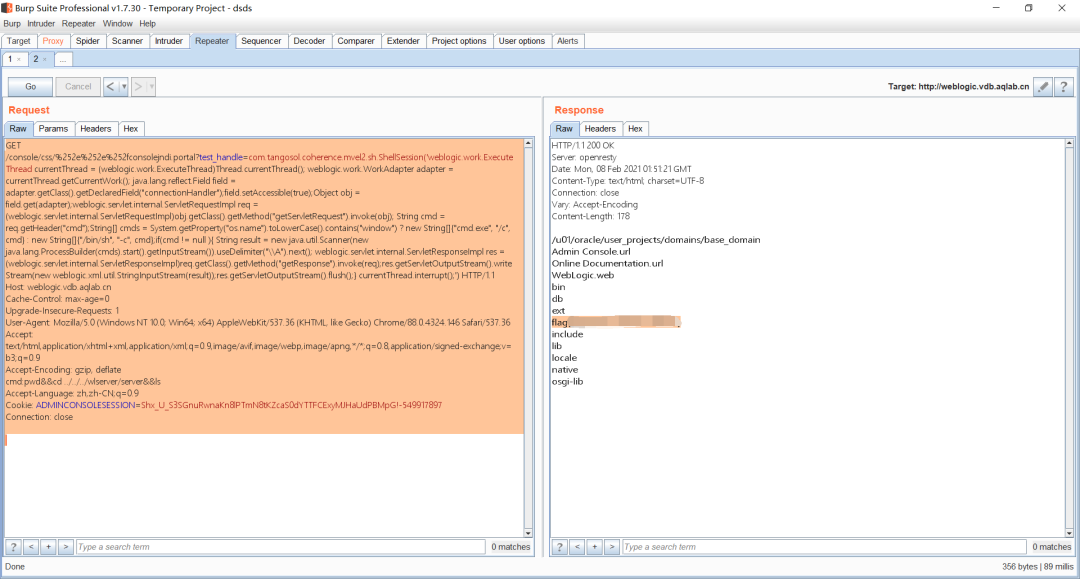Image resolution: width=1080 pixels, height=579 pixels.
Task: Click 'HTTP/1.1 200 OK' status line in response
Action: coord(583,145)
